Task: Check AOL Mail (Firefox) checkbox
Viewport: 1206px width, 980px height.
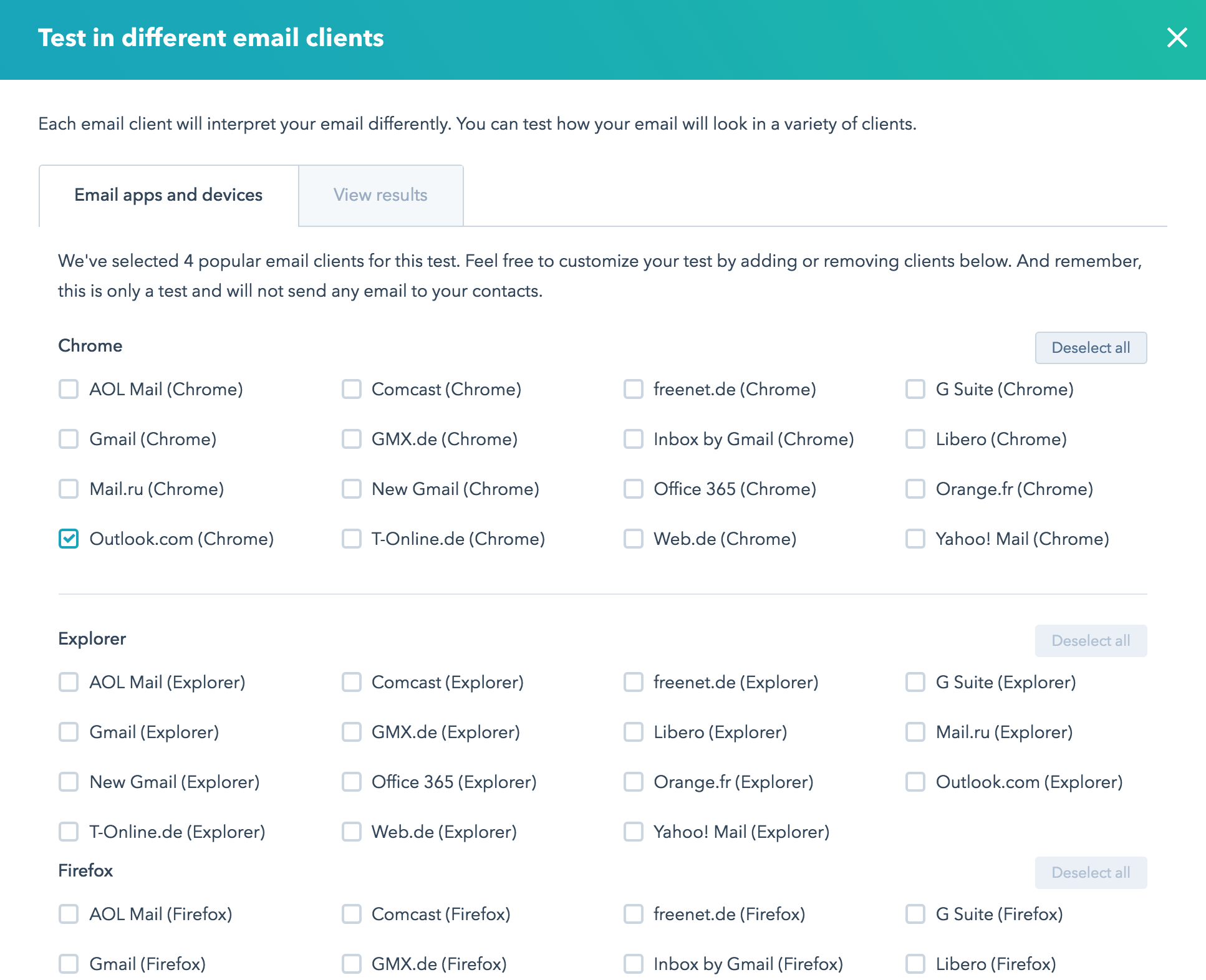Action: click(69, 914)
